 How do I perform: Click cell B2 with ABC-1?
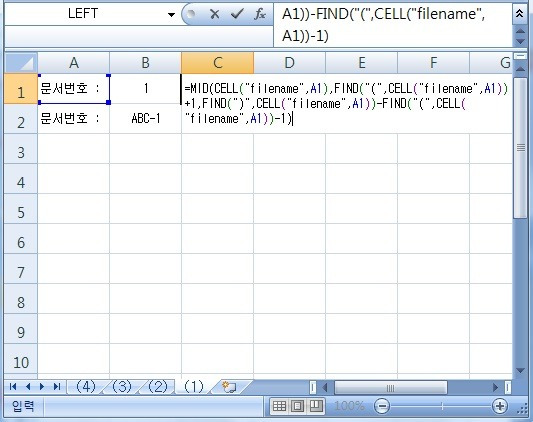click(145, 119)
